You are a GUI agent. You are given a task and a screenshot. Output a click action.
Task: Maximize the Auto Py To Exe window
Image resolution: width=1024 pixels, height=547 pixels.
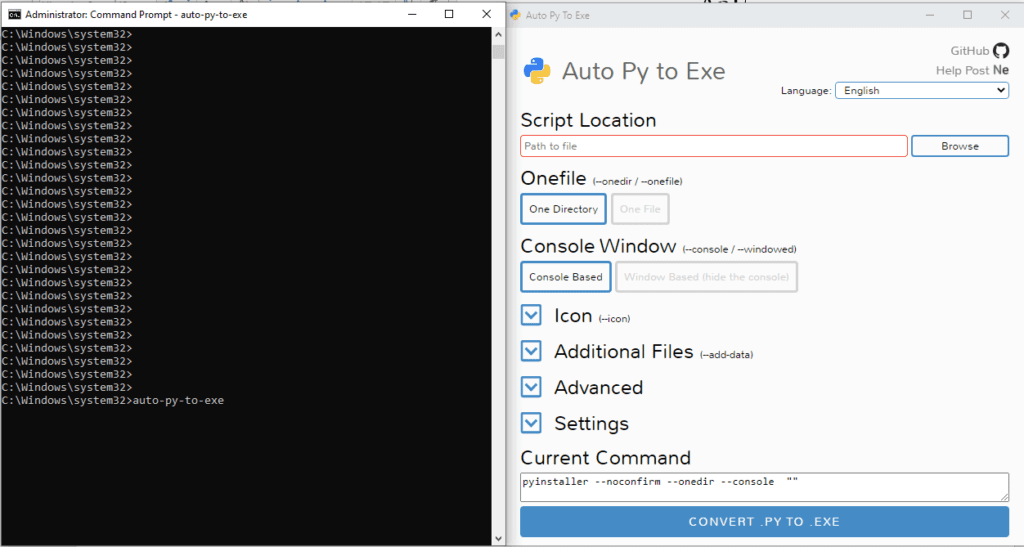click(968, 15)
